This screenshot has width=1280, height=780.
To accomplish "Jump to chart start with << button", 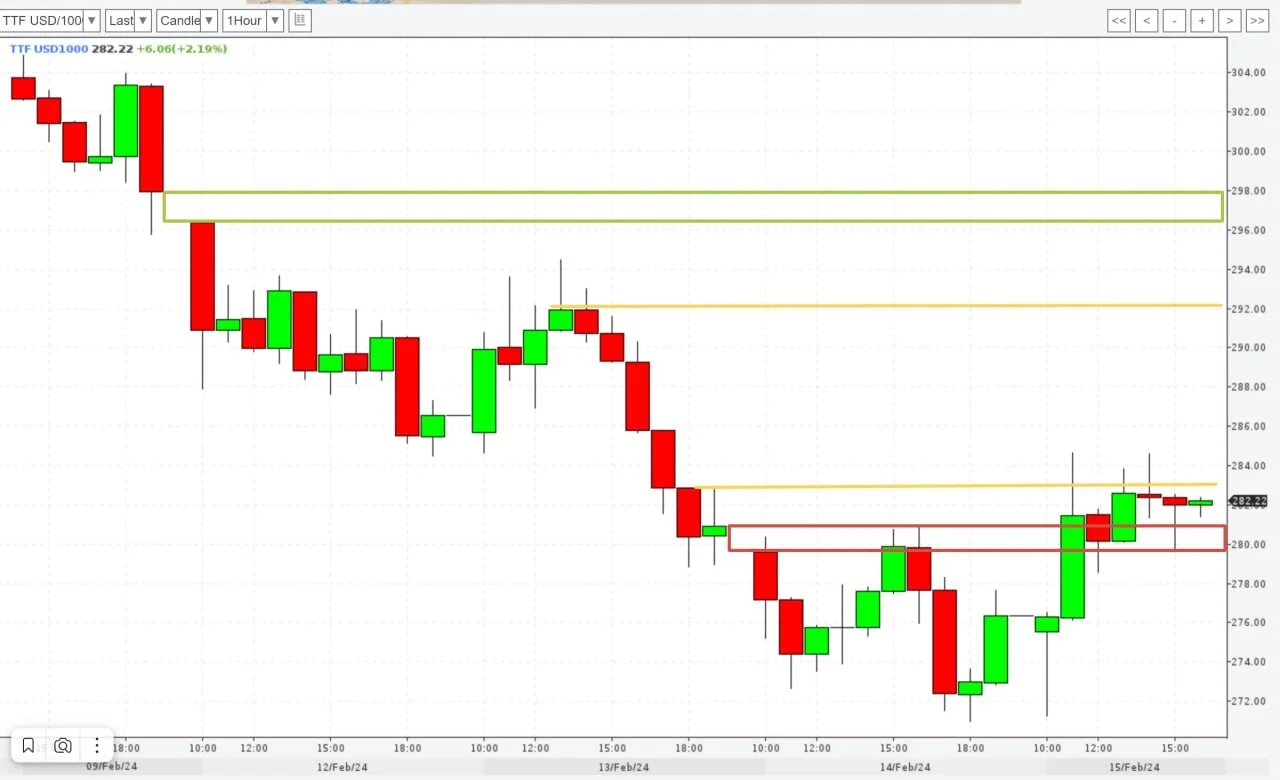I will pyautogui.click(x=1119, y=20).
